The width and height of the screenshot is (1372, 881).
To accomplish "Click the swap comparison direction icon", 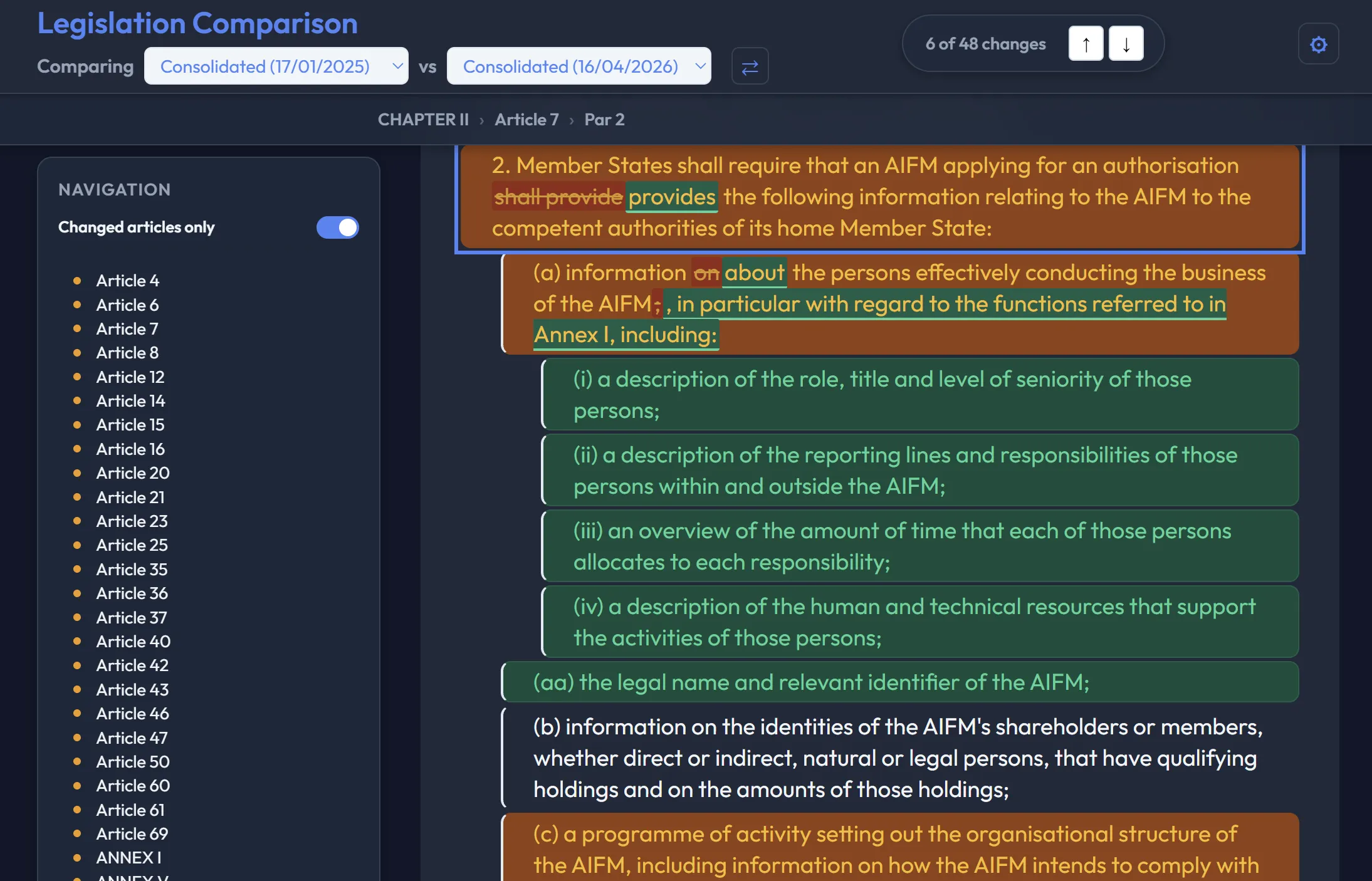I will (750, 66).
